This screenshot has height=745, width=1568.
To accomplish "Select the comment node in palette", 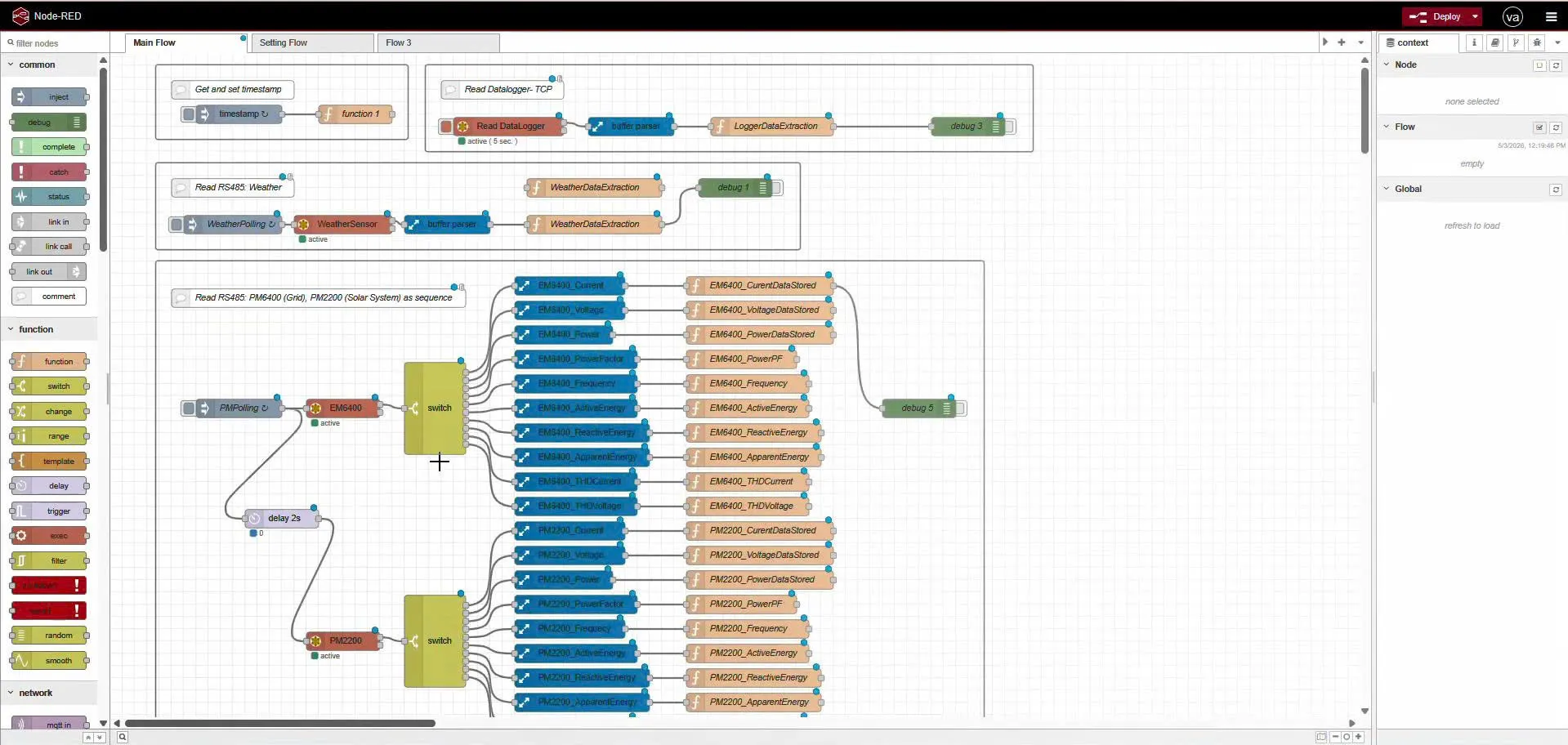I will 49,297.
